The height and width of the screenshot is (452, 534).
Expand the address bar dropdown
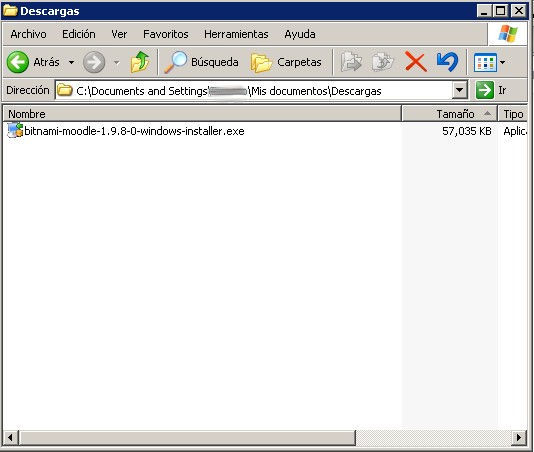pos(460,90)
